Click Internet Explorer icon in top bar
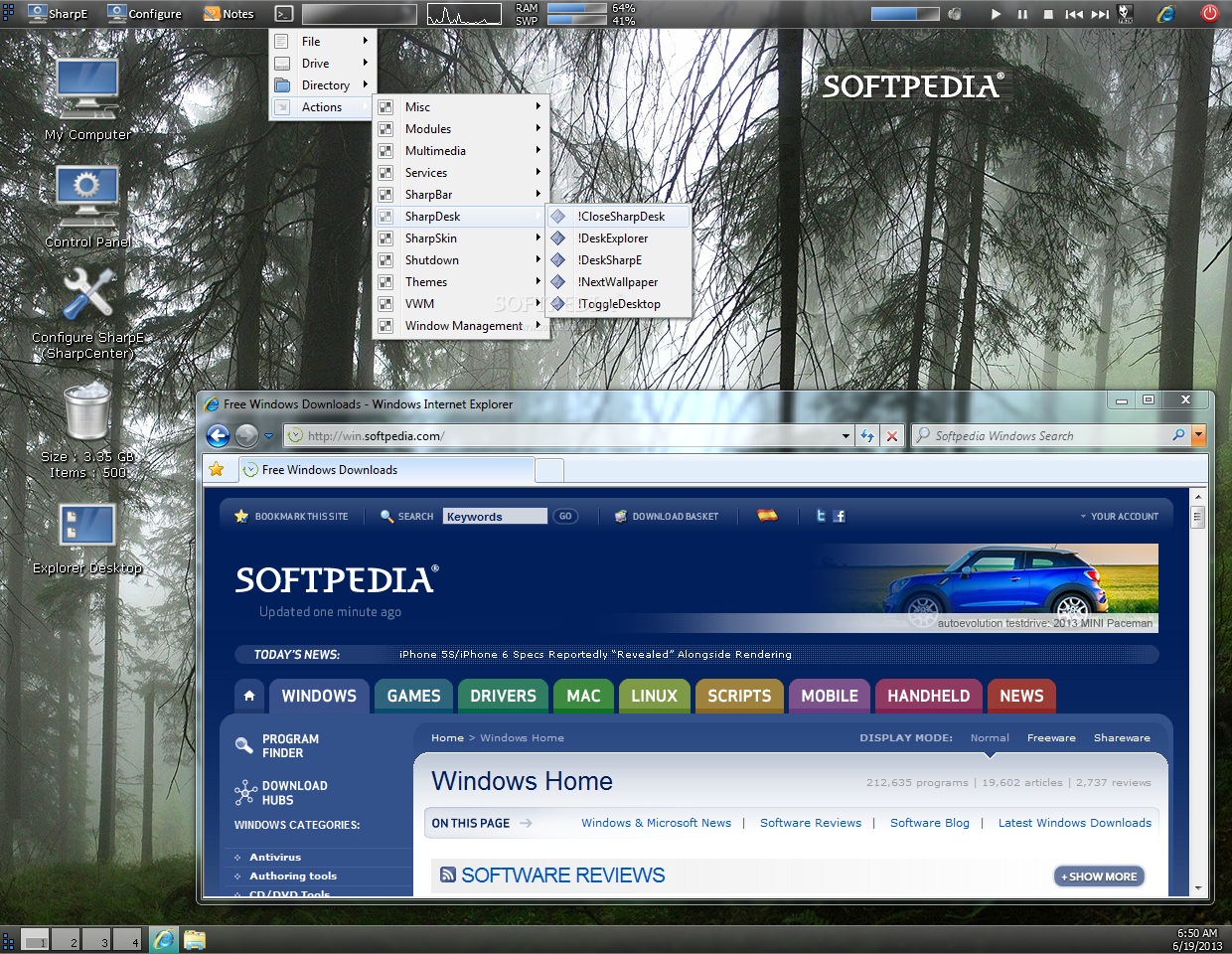The height and width of the screenshot is (954, 1232). [x=1166, y=14]
